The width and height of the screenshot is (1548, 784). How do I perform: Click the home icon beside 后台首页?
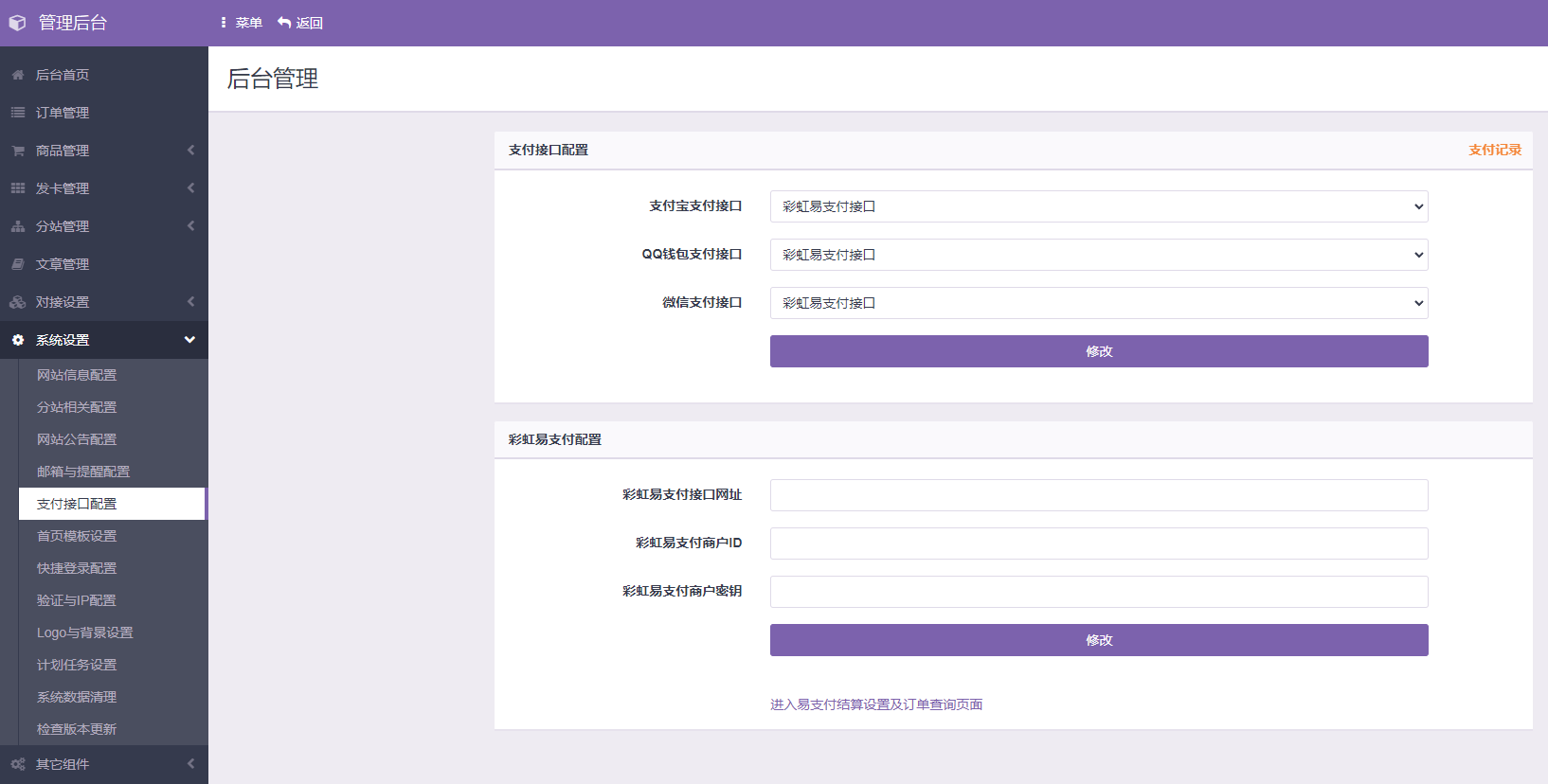pos(18,75)
